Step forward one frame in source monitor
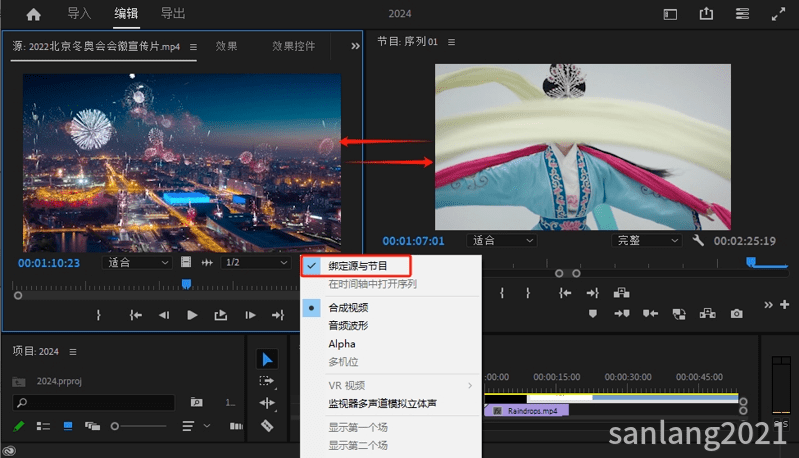Image resolution: width=799 pixels, height=458 pixels. pos(250,315)
